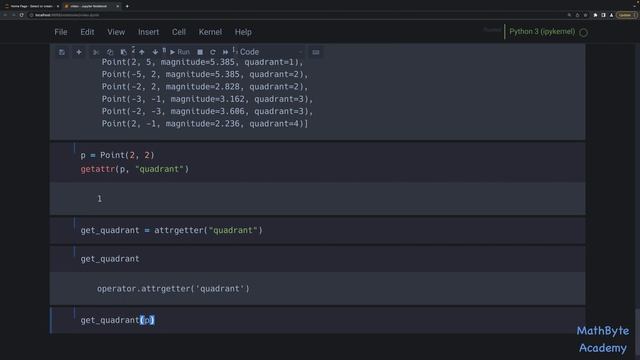The width and height of the screenshot is (640, 360).
Task: Toggle the browser side panel icon
Action: 603,15
